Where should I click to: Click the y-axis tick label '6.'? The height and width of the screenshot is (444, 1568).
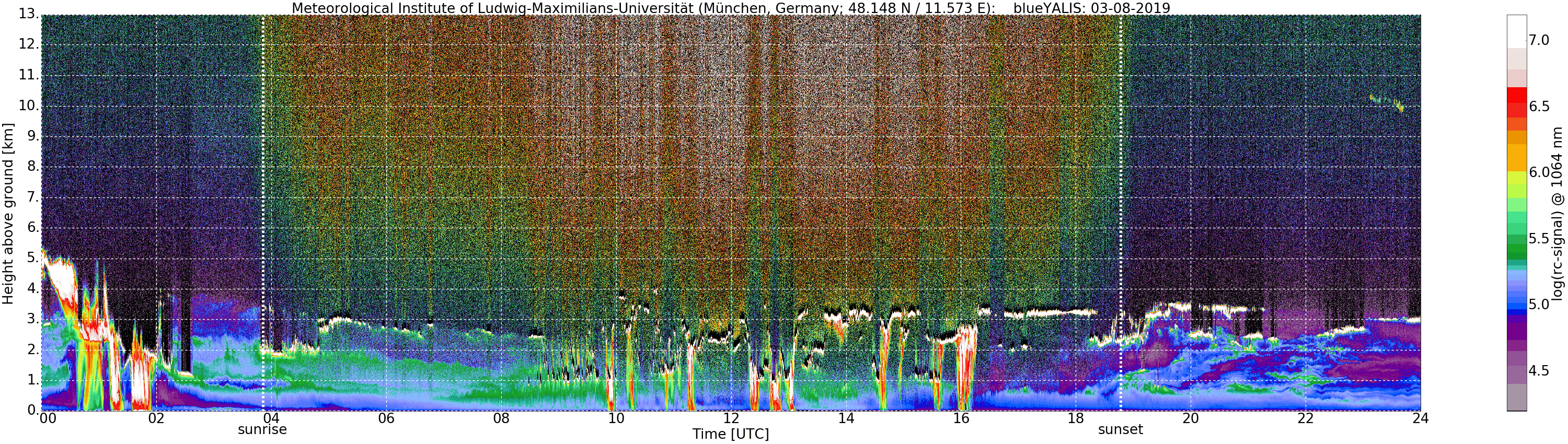[33, 227]
